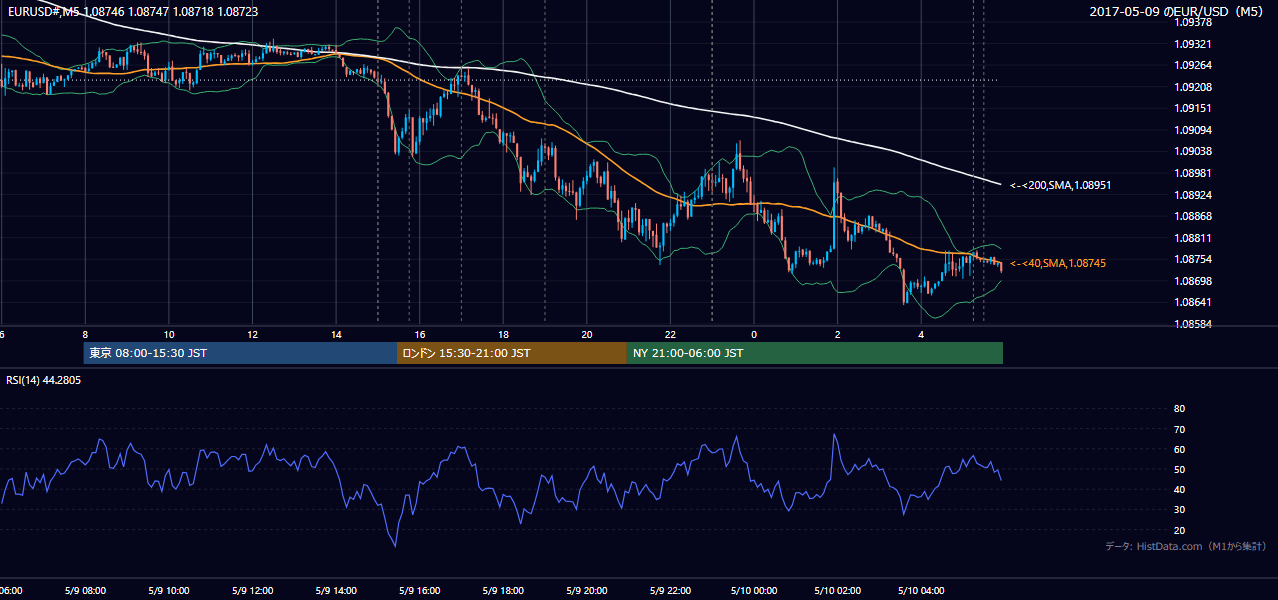
Task: Click the bottom time label 5/9 22:00
Action: click(669, 591)
